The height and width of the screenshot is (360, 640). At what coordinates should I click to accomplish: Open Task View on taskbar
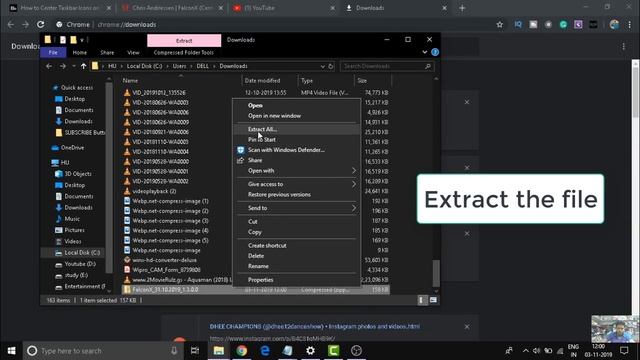[195, 351]
